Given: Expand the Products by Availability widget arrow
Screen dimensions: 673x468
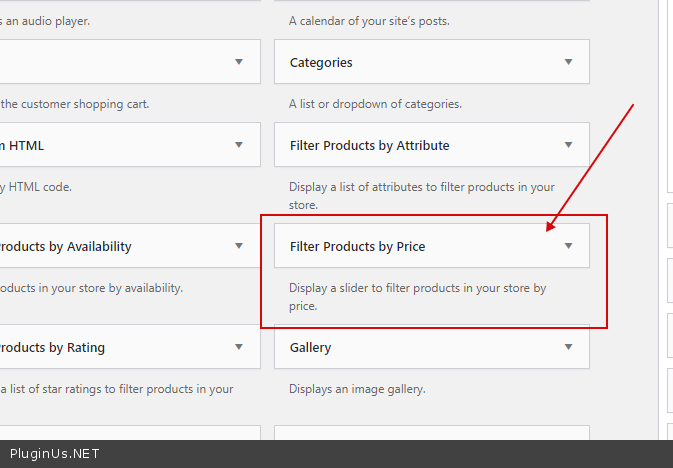Looking at the screenshot, I should click(238, 246).
